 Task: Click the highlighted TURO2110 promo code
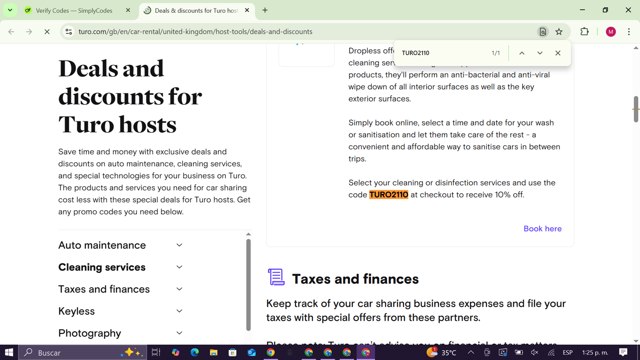click(389, 195)
